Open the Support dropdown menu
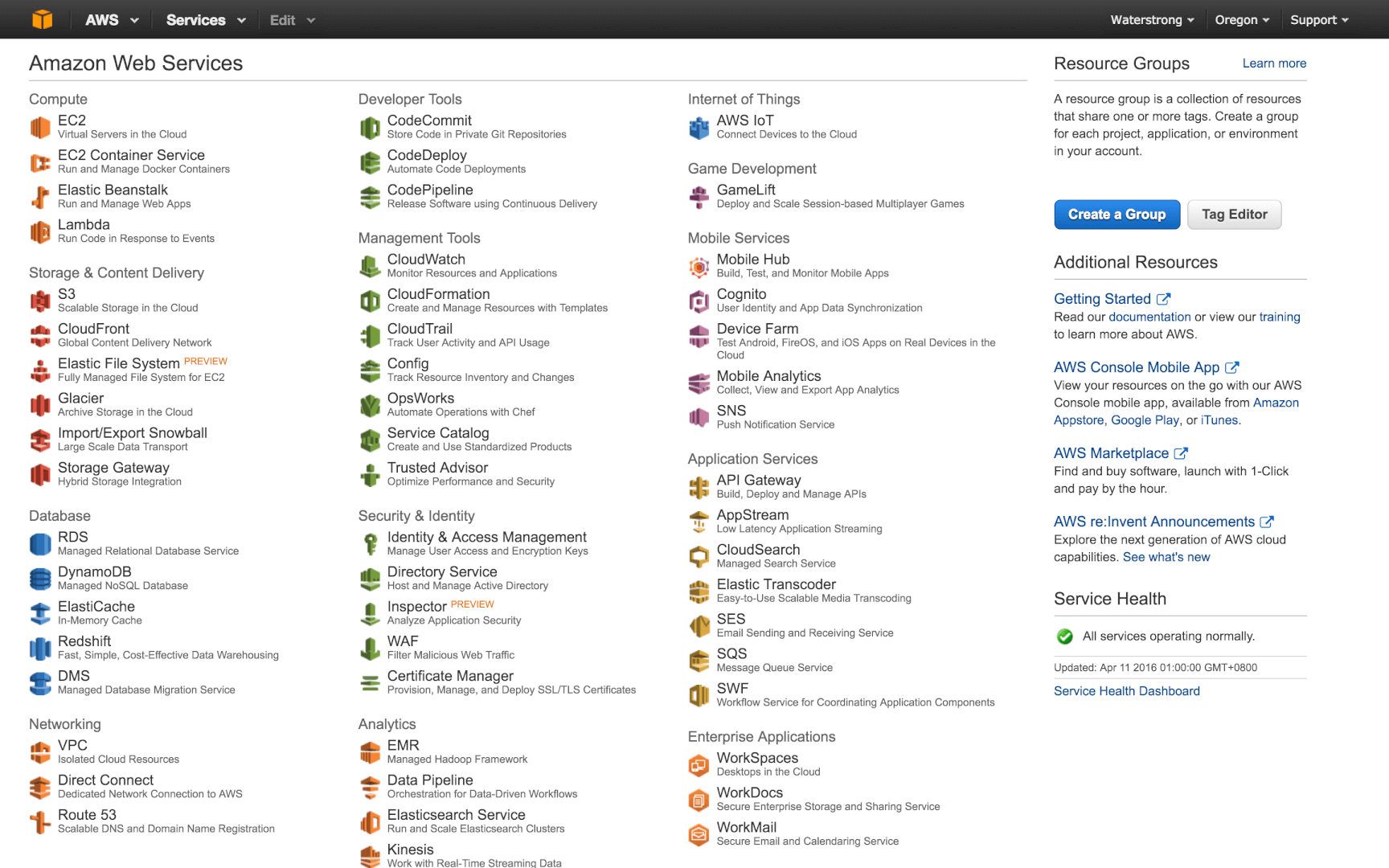This screenshot has width=1389, height=868. (x=1319, y=20)
